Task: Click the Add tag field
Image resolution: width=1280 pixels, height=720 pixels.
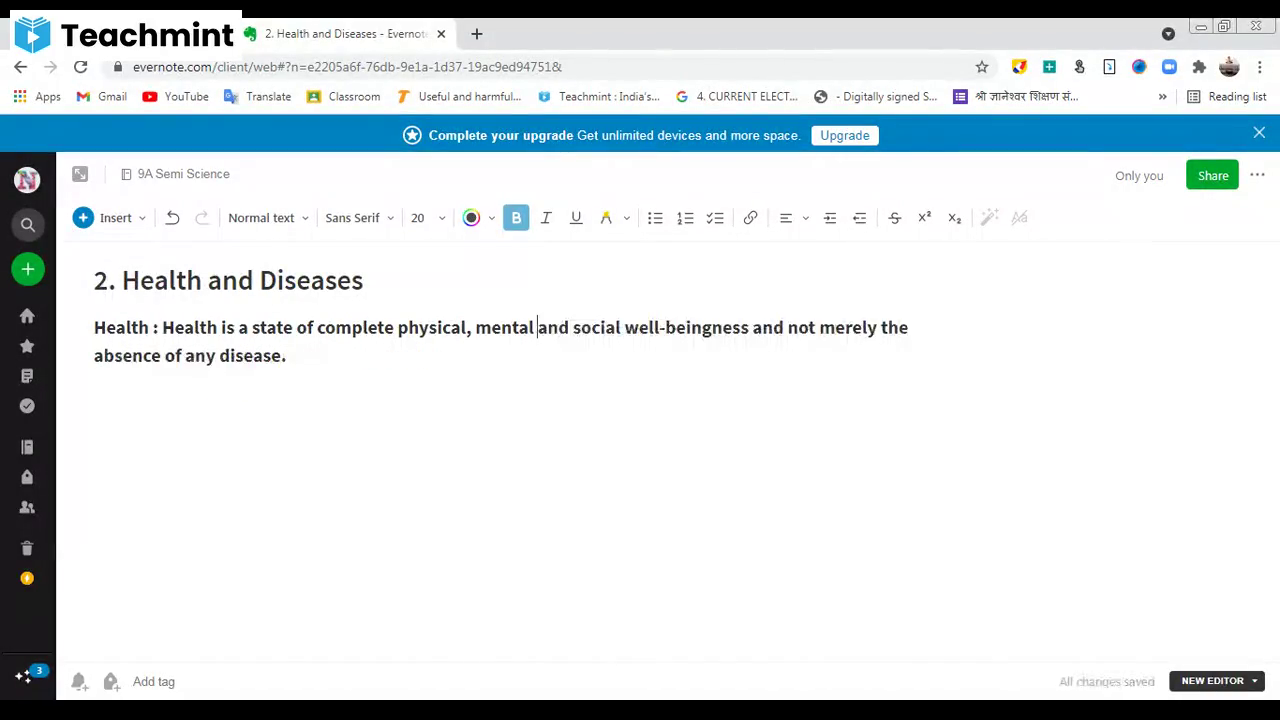Action: 153,681
